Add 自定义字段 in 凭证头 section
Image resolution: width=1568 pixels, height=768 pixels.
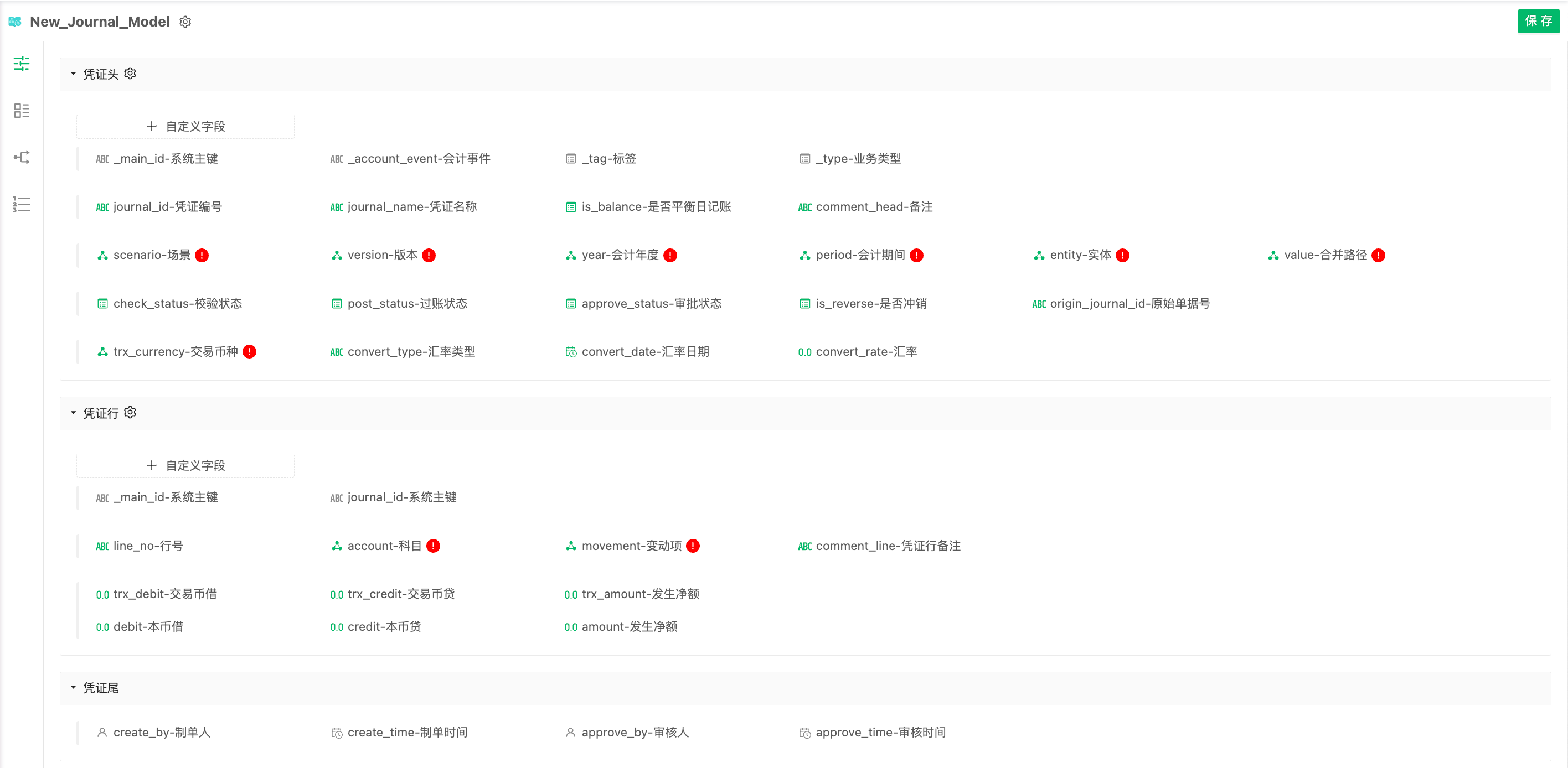(x=185, y=127)
